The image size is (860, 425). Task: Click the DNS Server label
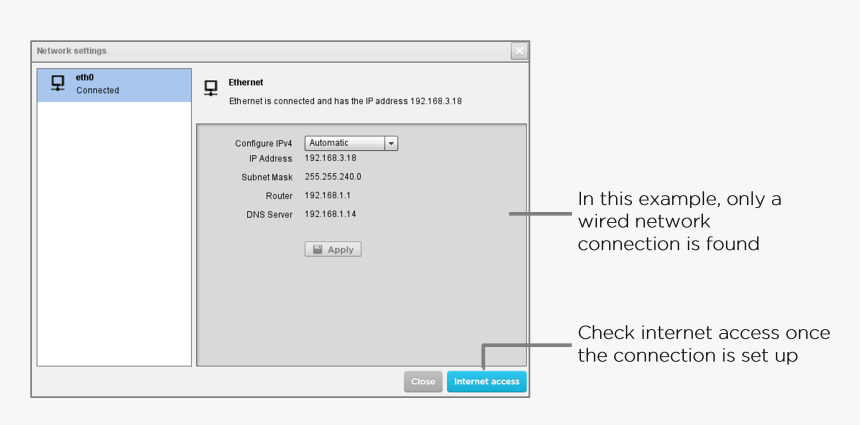pos(269,215)
